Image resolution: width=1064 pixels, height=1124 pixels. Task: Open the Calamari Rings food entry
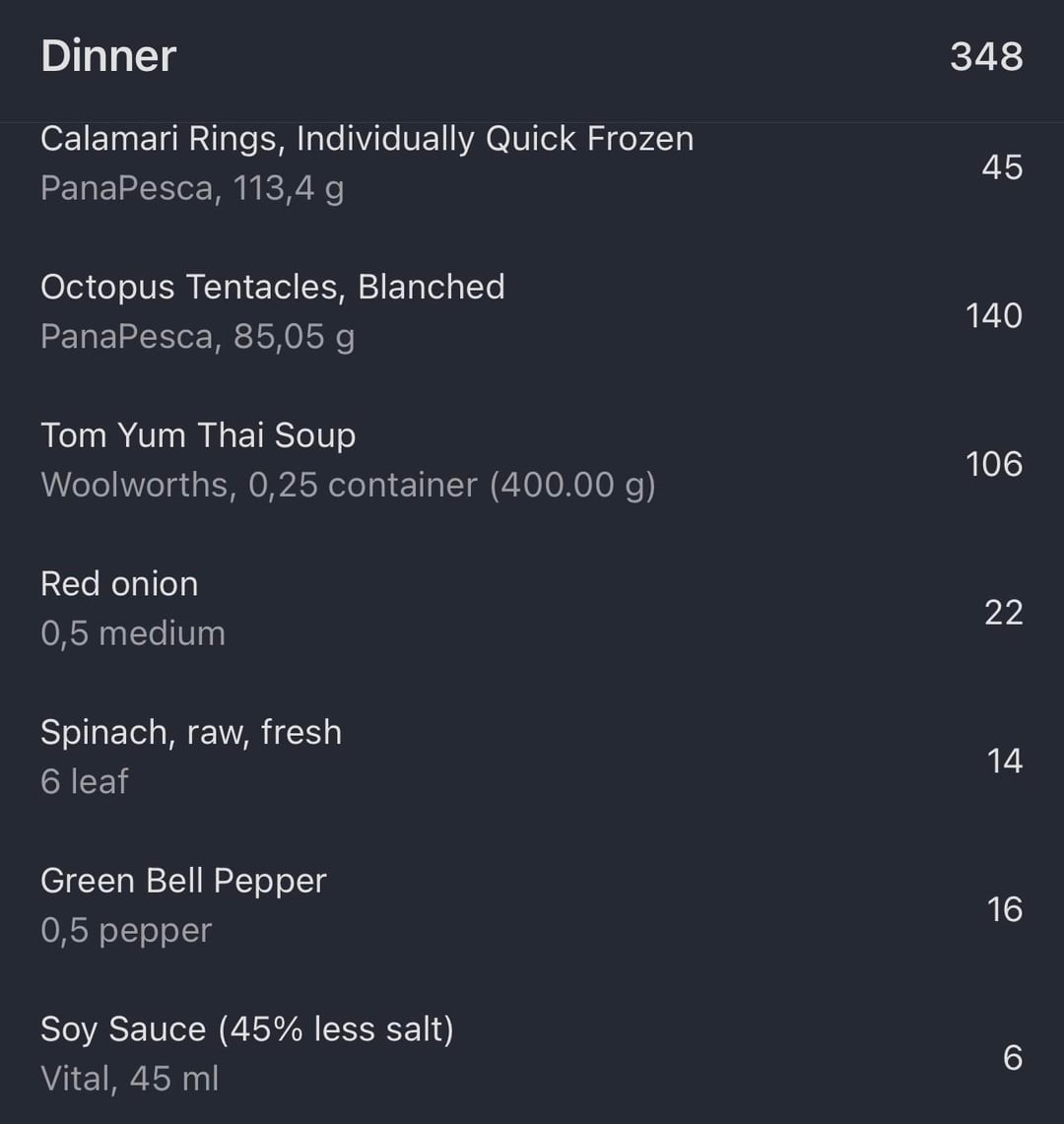click(366, 139)
